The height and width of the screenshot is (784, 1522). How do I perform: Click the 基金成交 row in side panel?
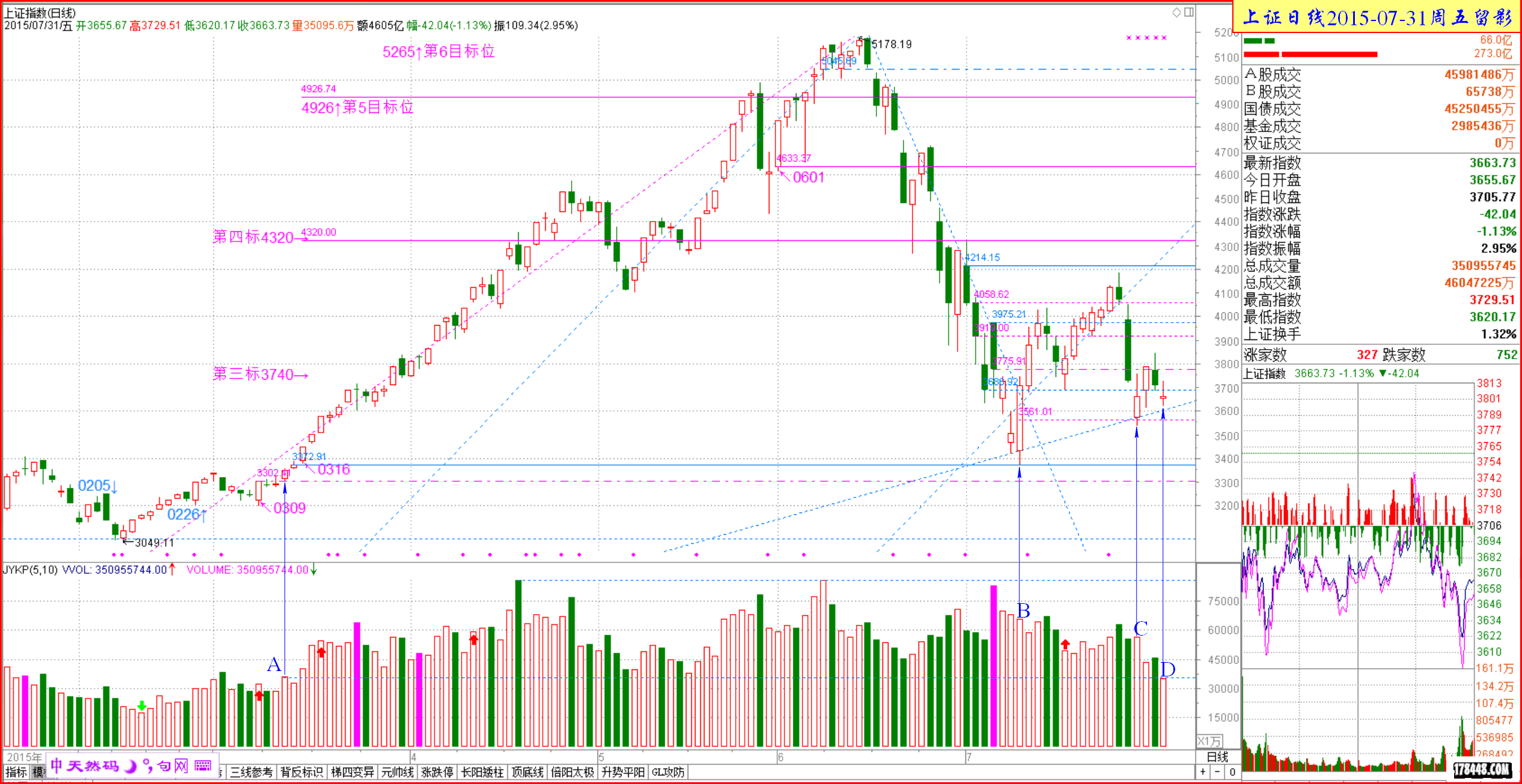[x=1379, y=126]
